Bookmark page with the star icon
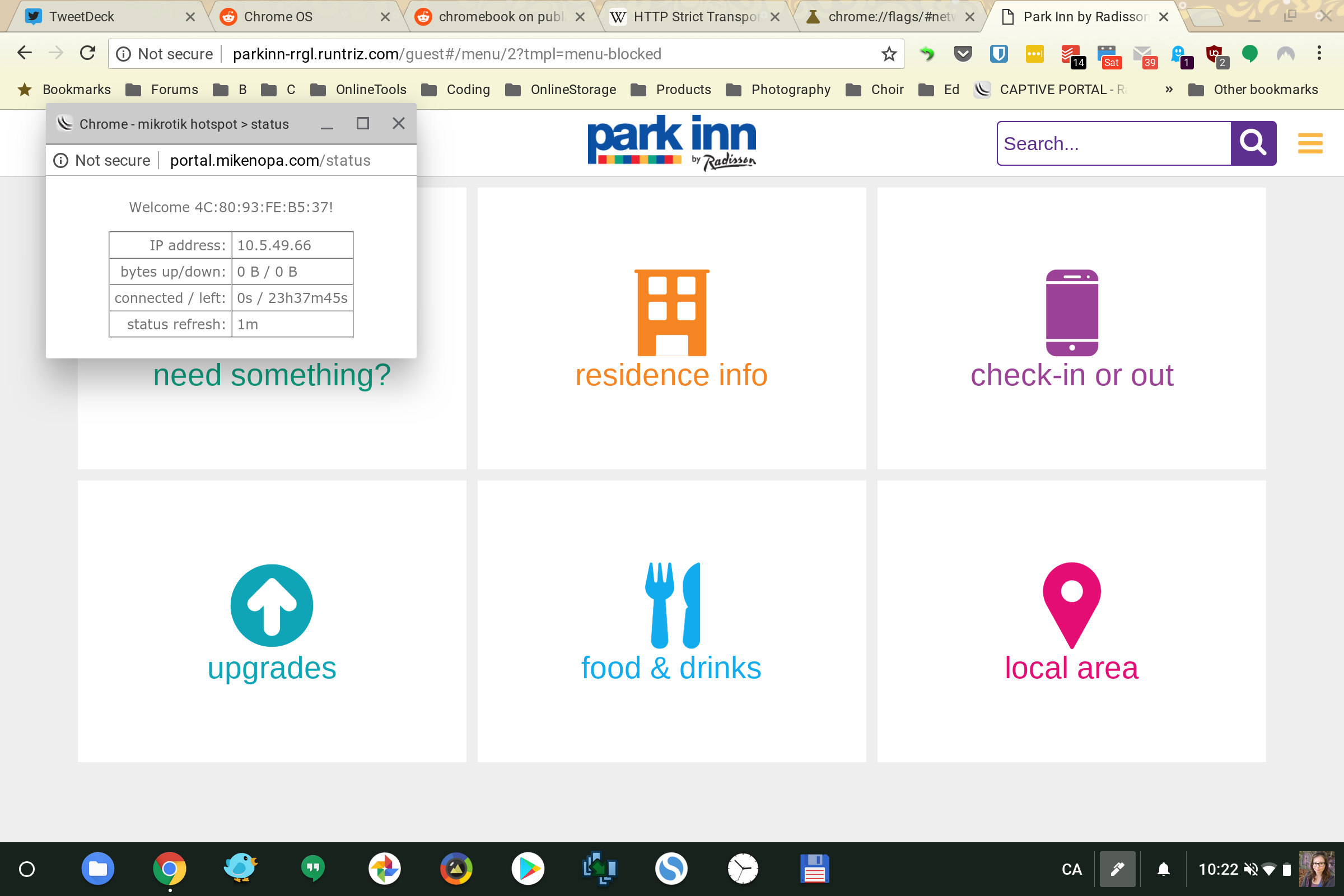Viewport: 1344px width, 896px height. coord(889,54)
